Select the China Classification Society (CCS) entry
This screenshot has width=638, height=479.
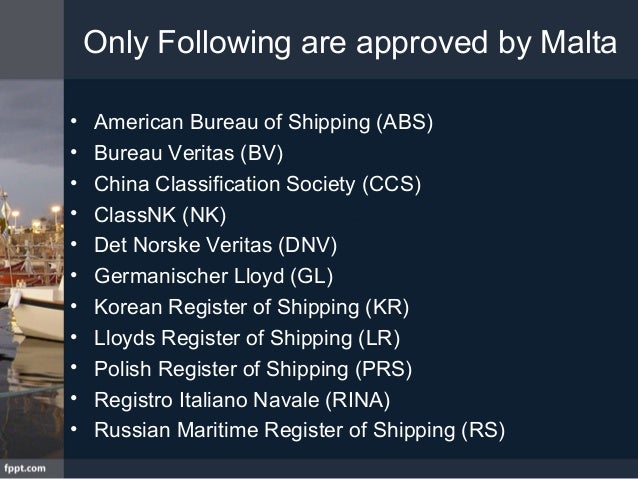click(257, 184)
